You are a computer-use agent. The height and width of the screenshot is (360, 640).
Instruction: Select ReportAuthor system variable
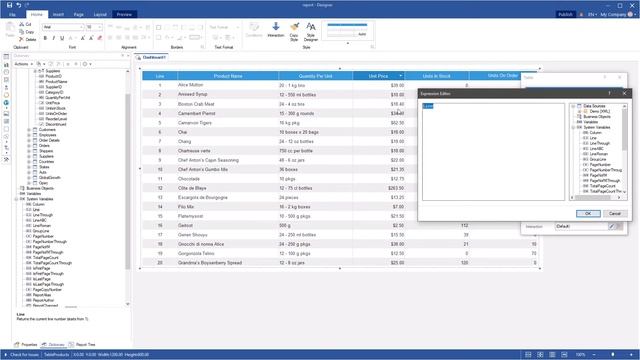(x=43, y=300)
